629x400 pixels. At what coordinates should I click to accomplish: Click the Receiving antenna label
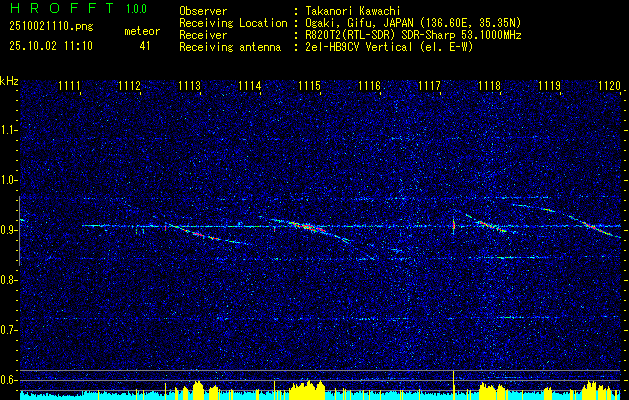[230, 47]
